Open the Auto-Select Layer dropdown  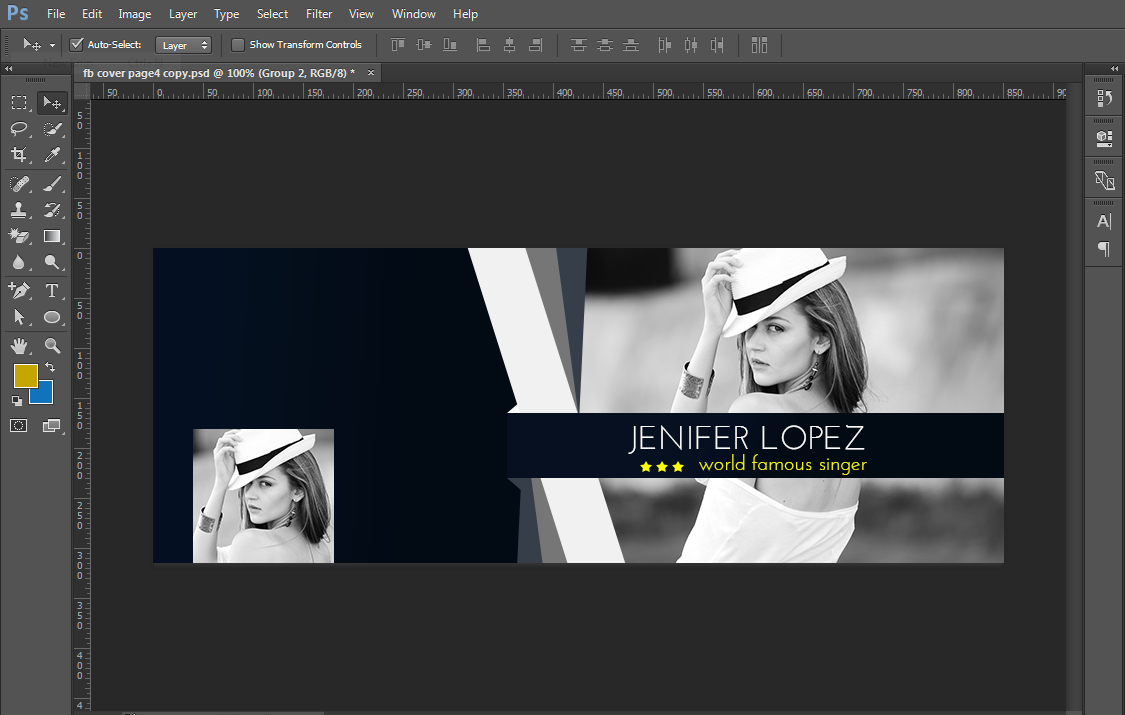[x=184, y=45]
